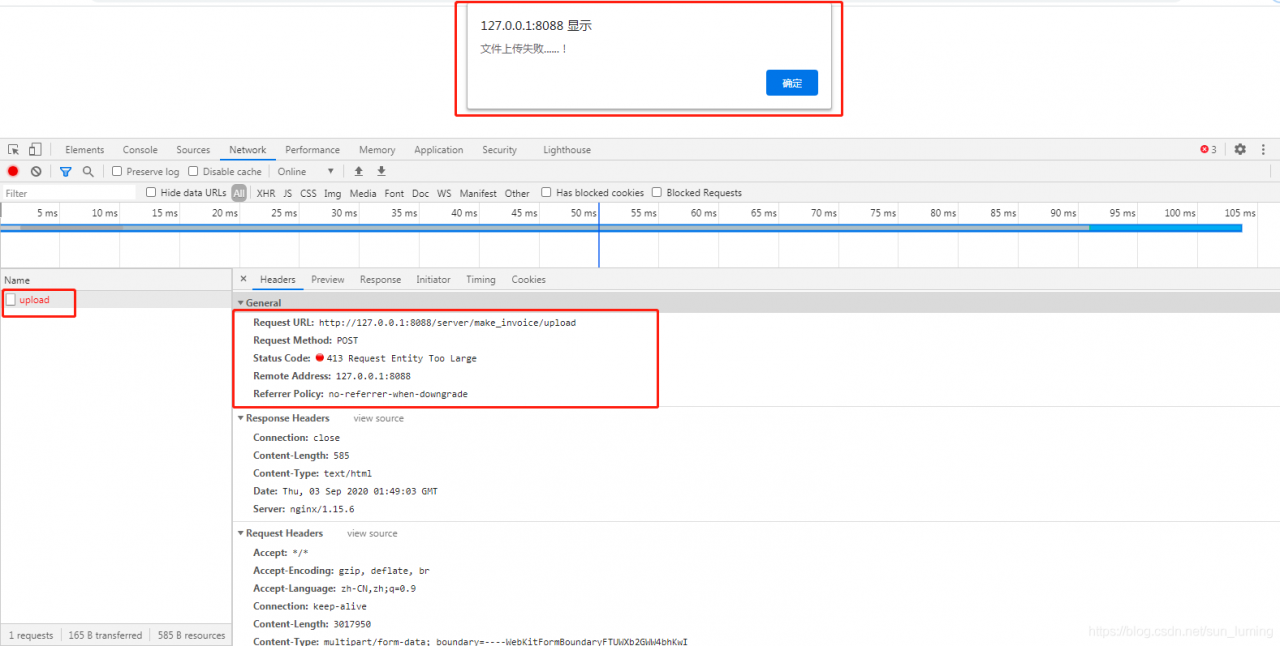Filter requests by Manifest
Image resolution: width=1280 pixels, height=646 pixels.
pos(478,193)
